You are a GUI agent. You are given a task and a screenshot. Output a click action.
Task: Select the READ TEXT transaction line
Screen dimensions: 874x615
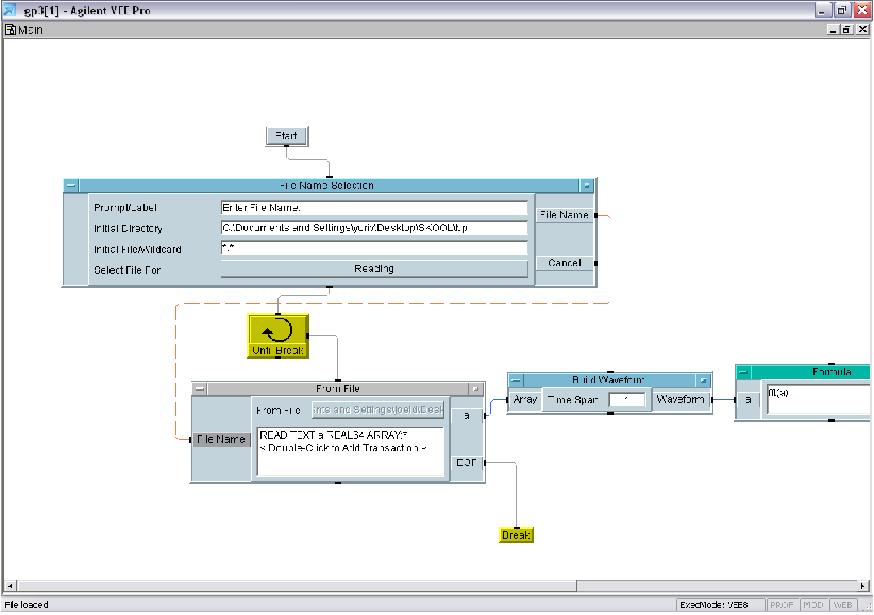(335, 435)
